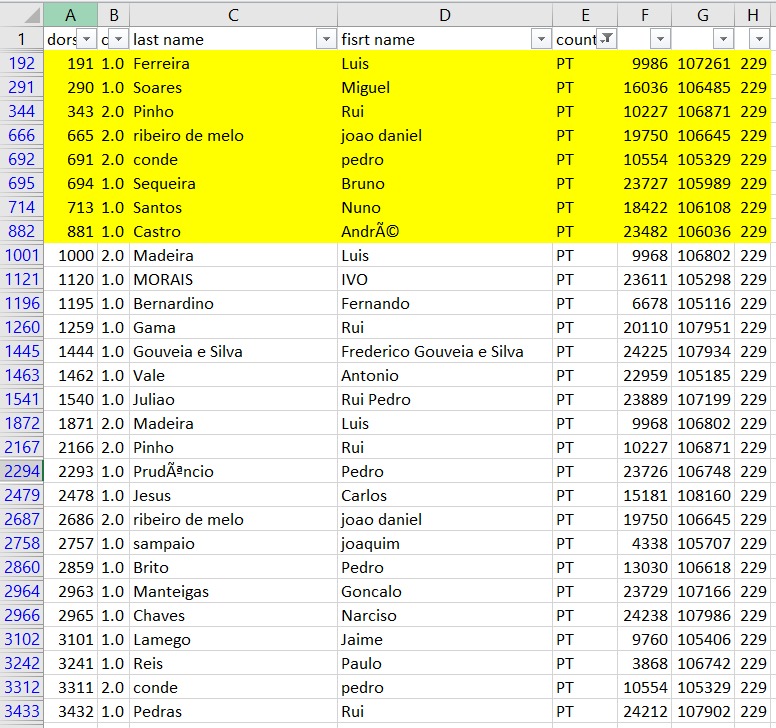Open filter dropdown in column A header cell
The image size is (776, 728).
point(87,39)
